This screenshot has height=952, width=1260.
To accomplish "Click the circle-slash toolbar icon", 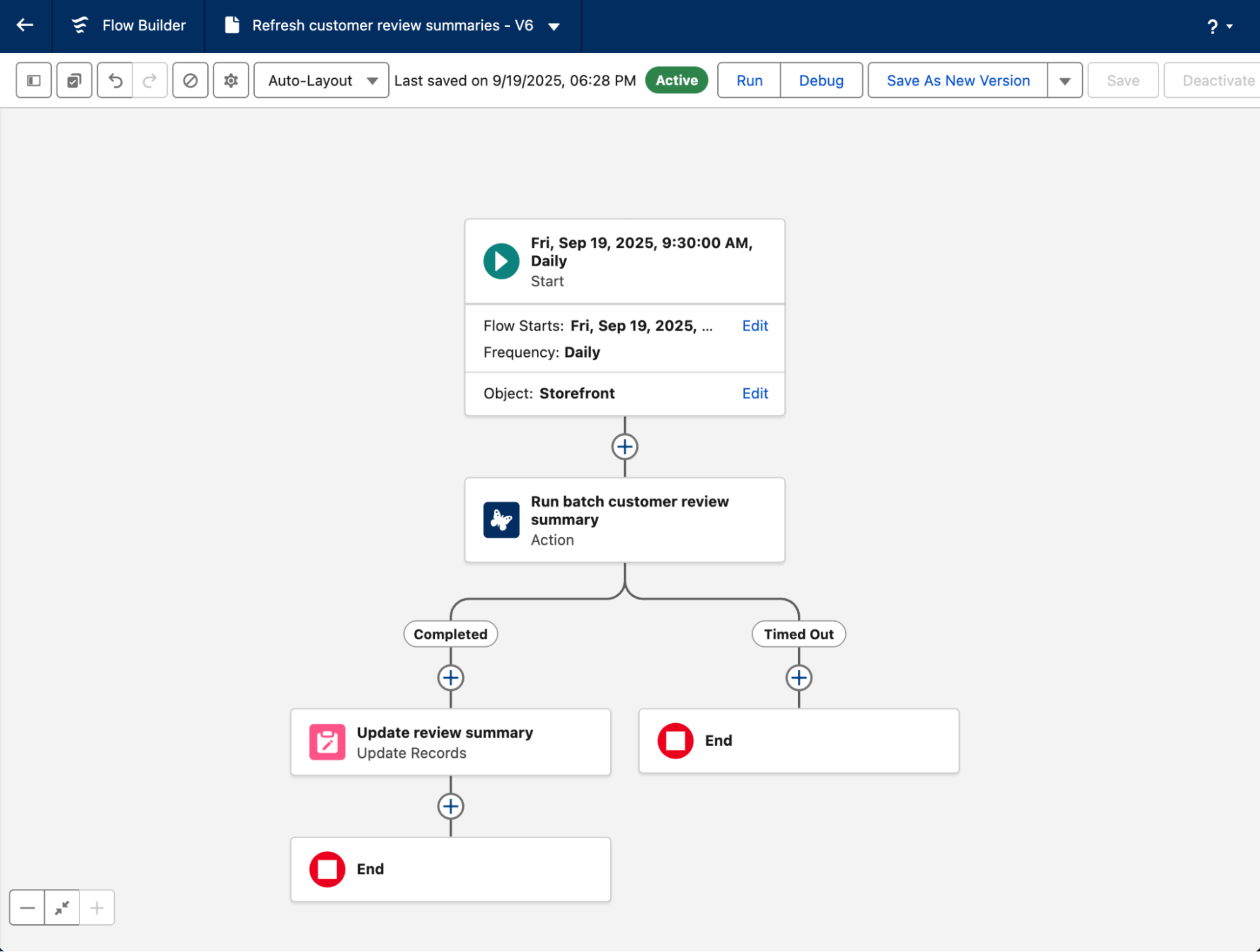I will [x=190, y=80].
